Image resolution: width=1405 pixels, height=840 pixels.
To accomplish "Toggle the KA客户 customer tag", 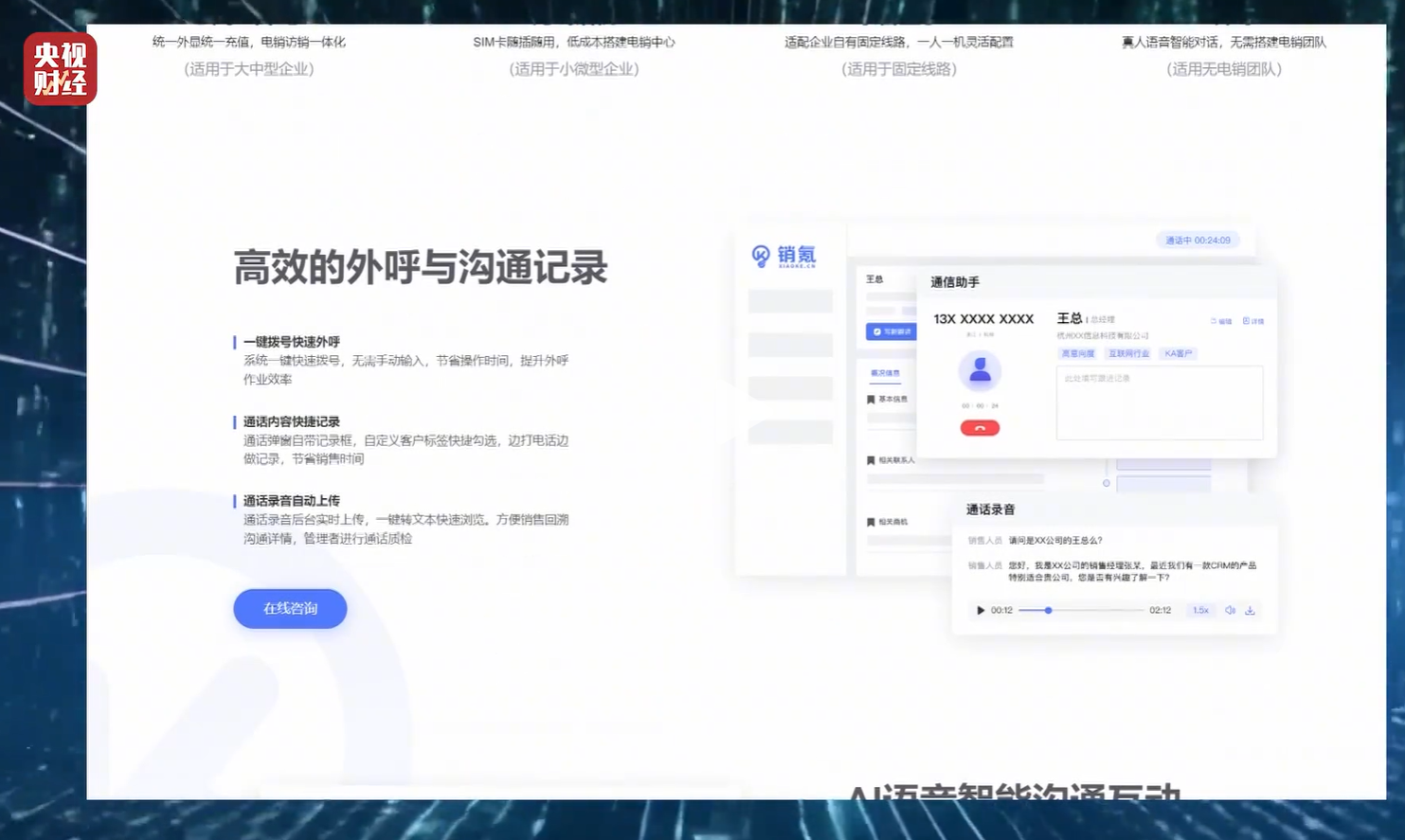I will point(1179,353).
